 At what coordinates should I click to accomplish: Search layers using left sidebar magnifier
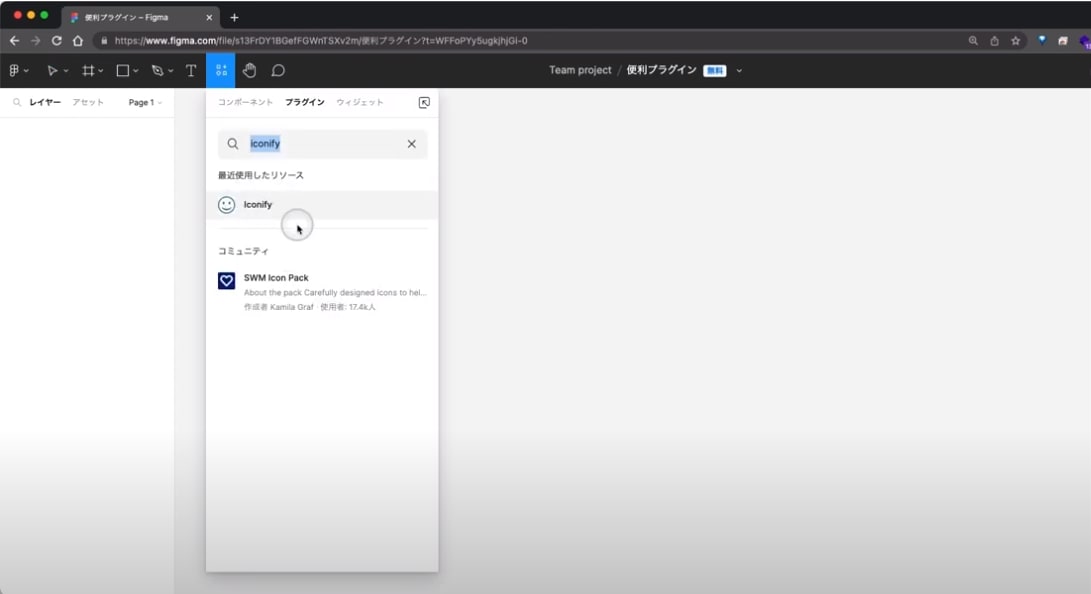point(17,102)
